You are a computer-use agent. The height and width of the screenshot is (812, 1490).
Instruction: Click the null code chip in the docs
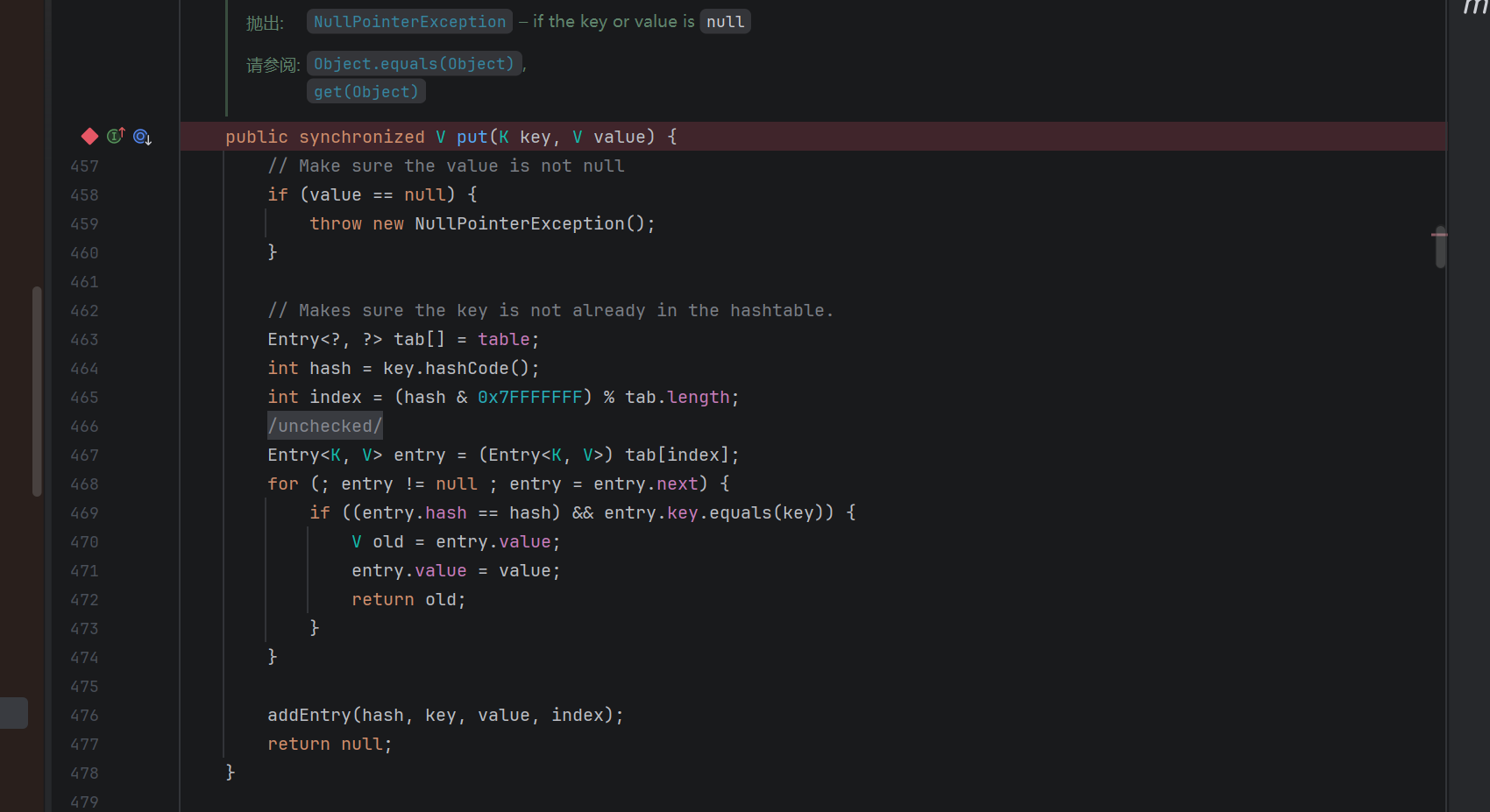pyautogui.click(x=725, y=22)
